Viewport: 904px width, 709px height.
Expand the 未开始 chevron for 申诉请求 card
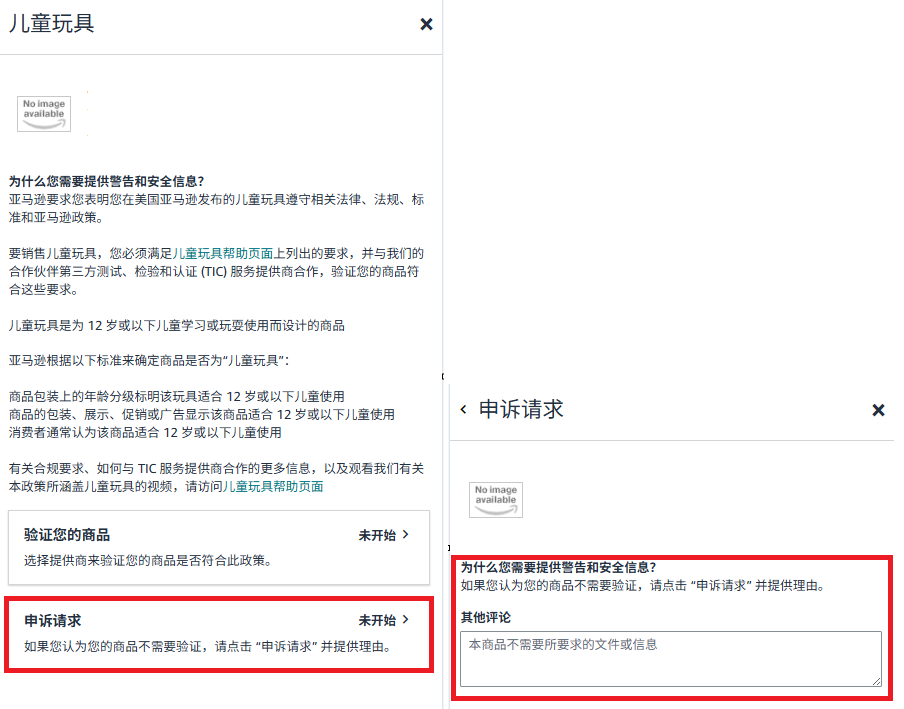click(x=406, y=620)
